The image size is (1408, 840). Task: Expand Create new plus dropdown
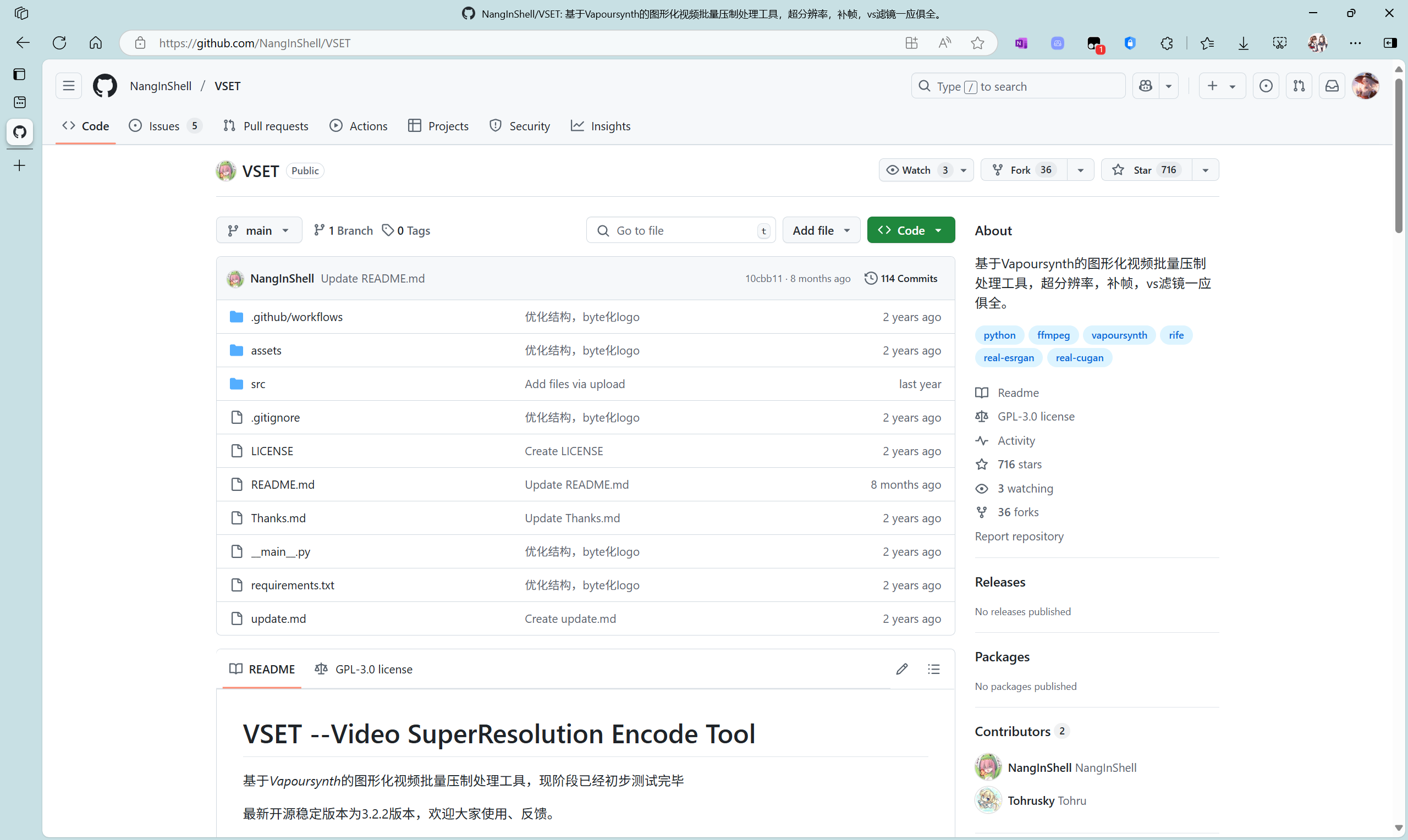click(1222, 86)
